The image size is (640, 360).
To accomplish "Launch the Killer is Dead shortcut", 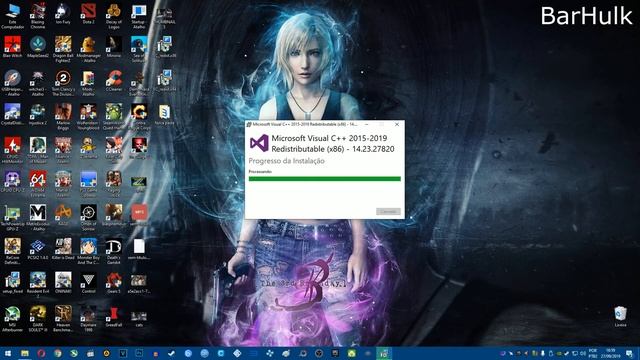I will point(63,249).
